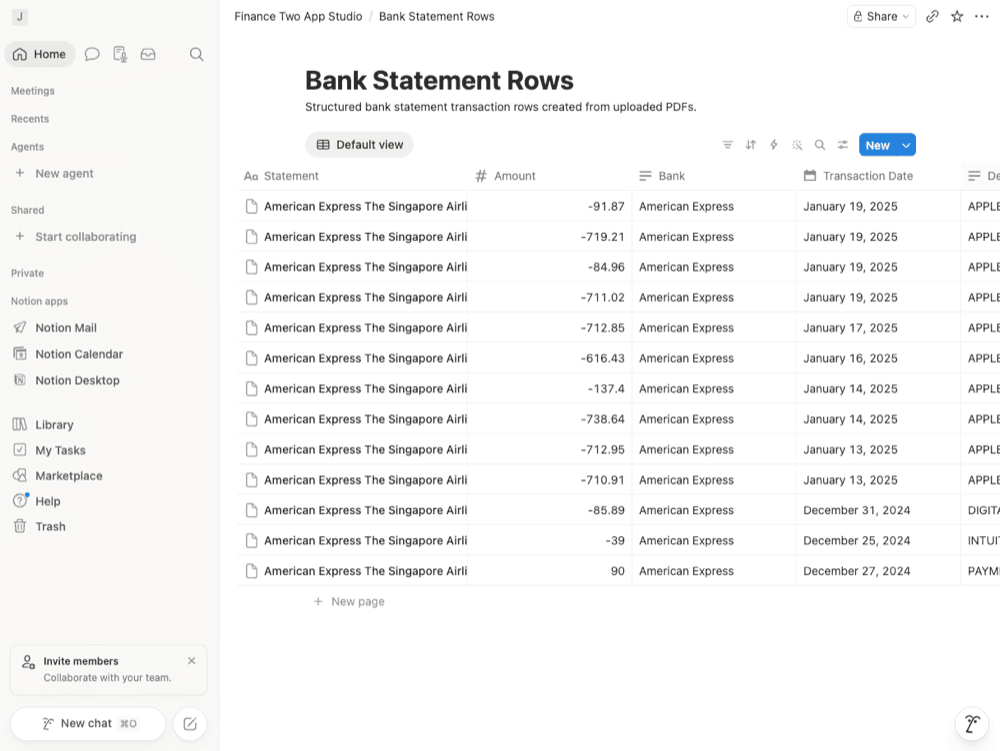Click the -84.96 amount cell

(550, 267)
